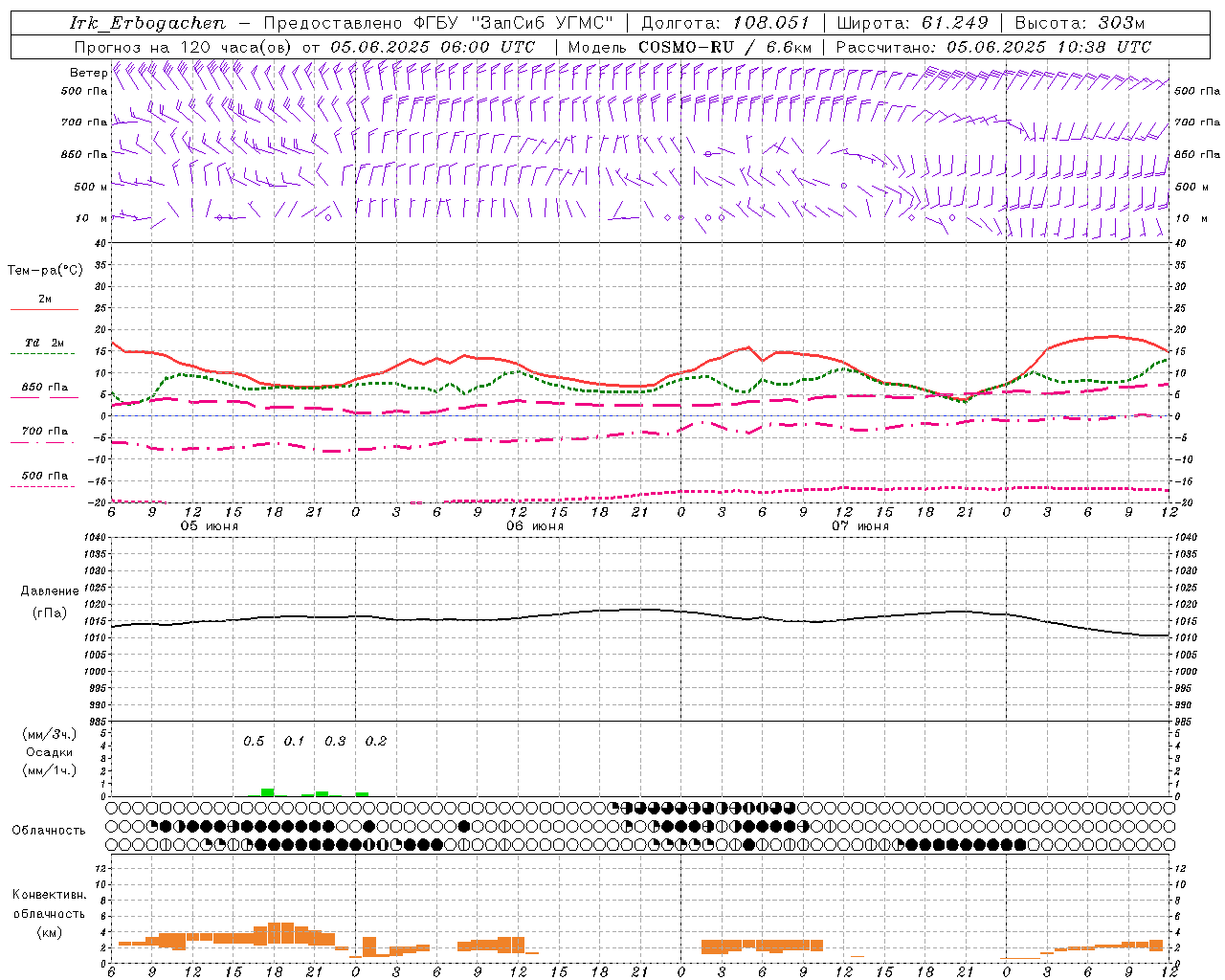Click the '500 гПа' temperature legend entry
Image resolution: width=1225 pixels, height=980 pixels.
[x=45, y=476]
